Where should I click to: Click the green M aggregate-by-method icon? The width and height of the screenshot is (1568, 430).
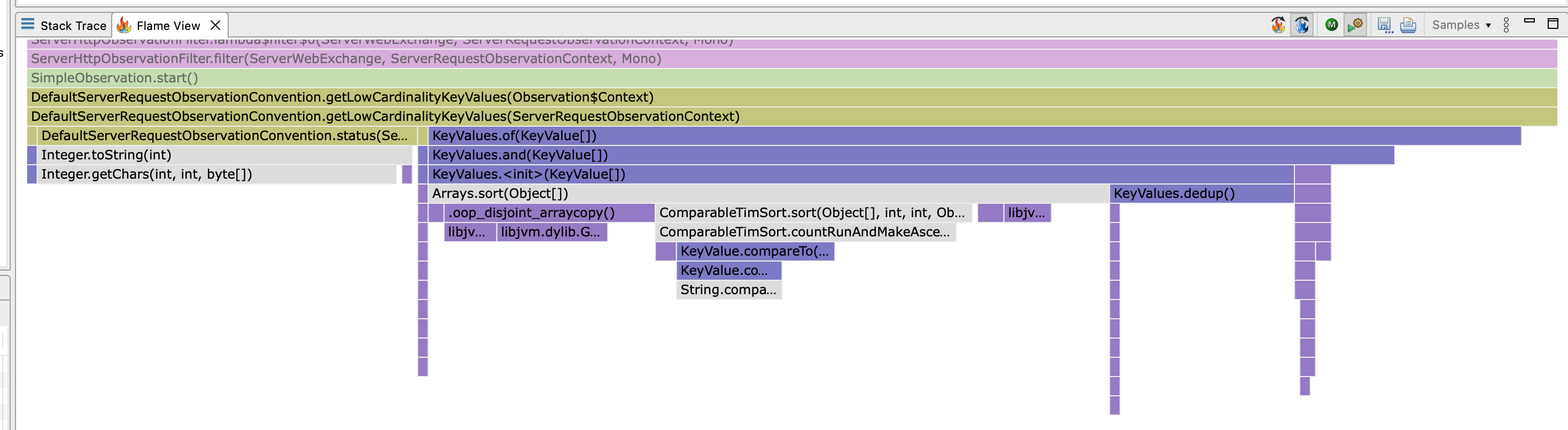[1331, 25]
